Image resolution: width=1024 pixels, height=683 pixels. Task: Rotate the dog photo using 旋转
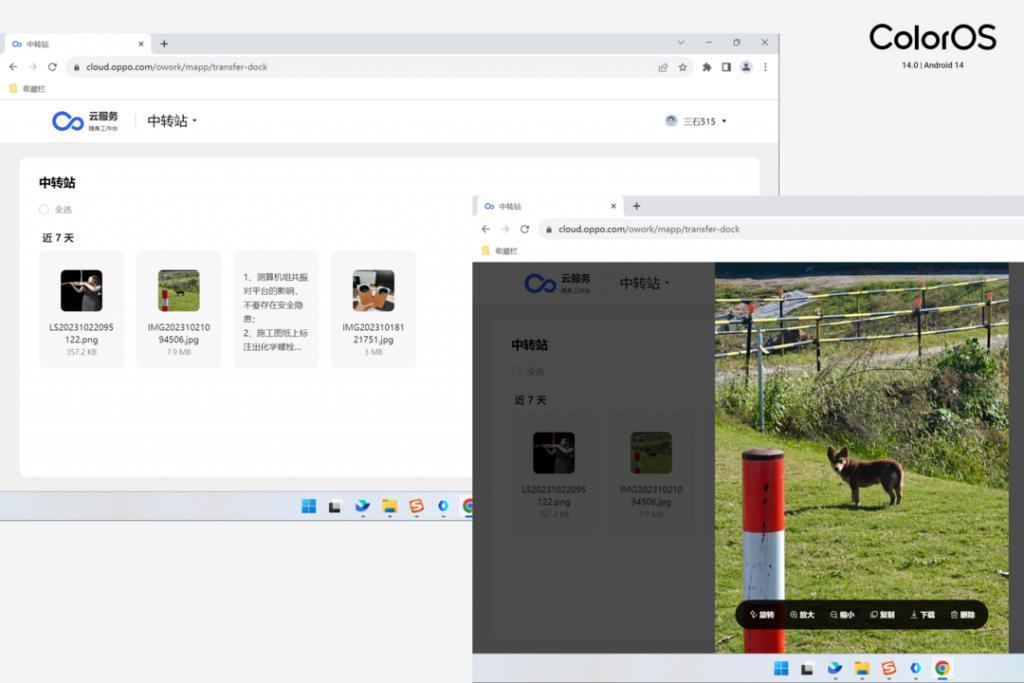click(x=762, y=615)
